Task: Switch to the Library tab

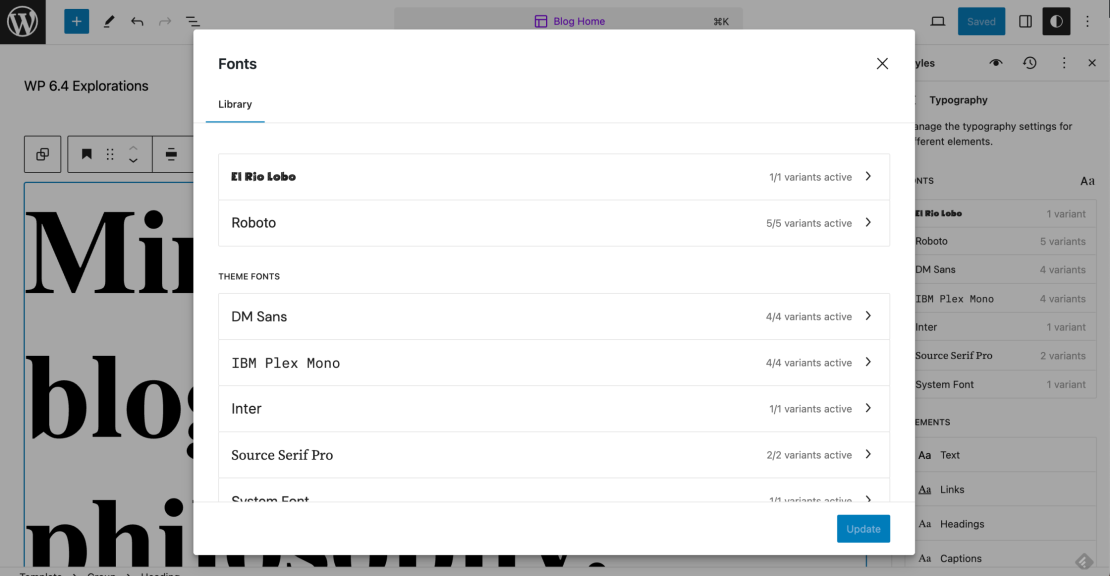Action: [x=235, y=104]
